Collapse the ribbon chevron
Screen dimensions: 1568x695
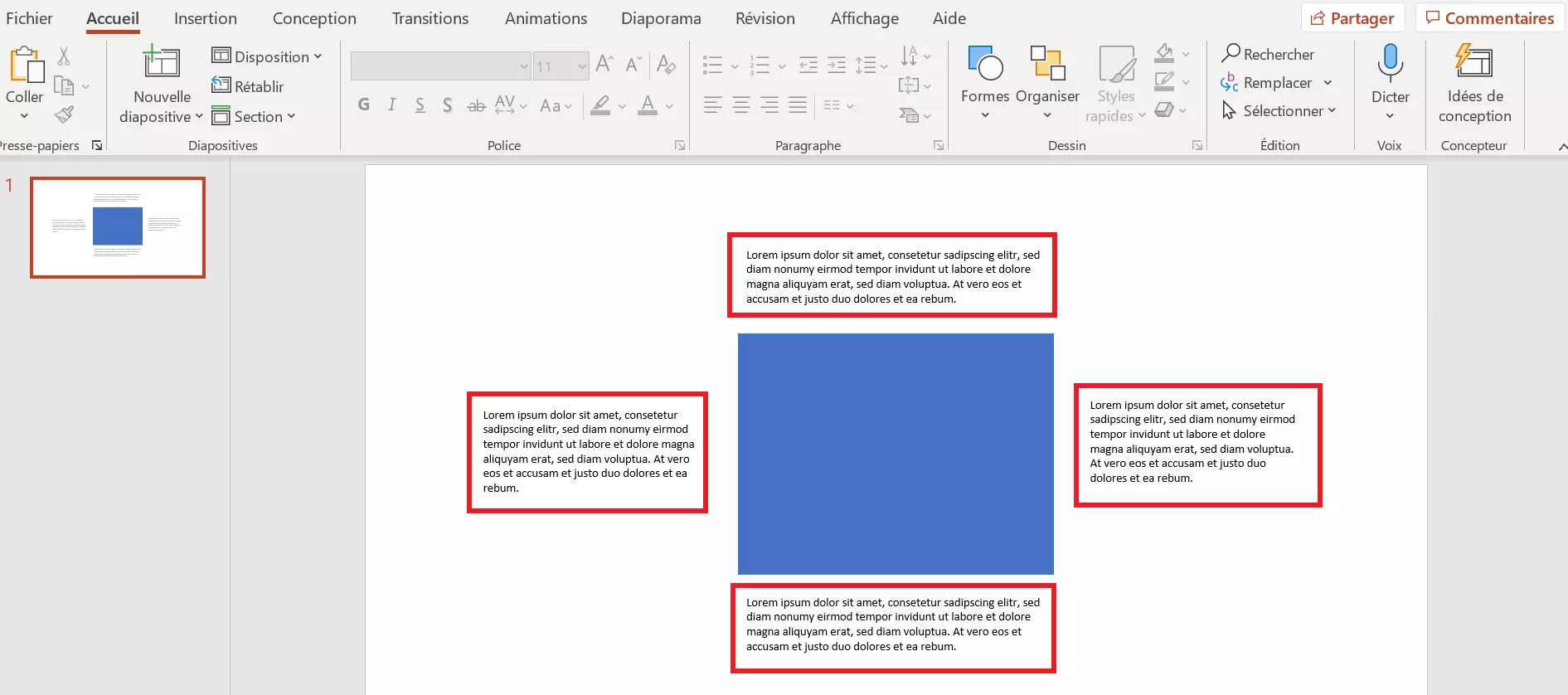coord(1561,147)
